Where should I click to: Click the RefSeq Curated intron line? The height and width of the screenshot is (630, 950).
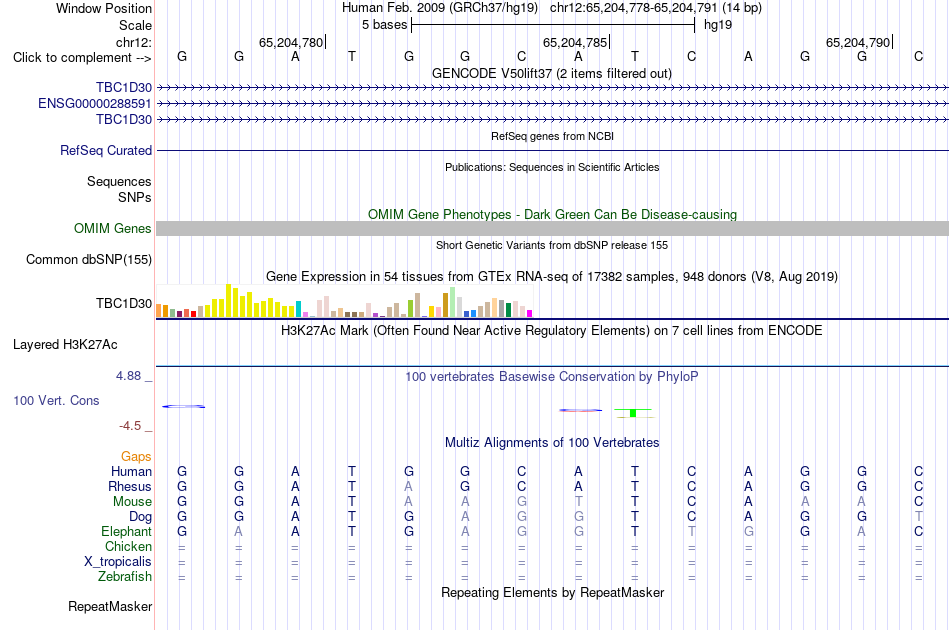click(552, 150)
